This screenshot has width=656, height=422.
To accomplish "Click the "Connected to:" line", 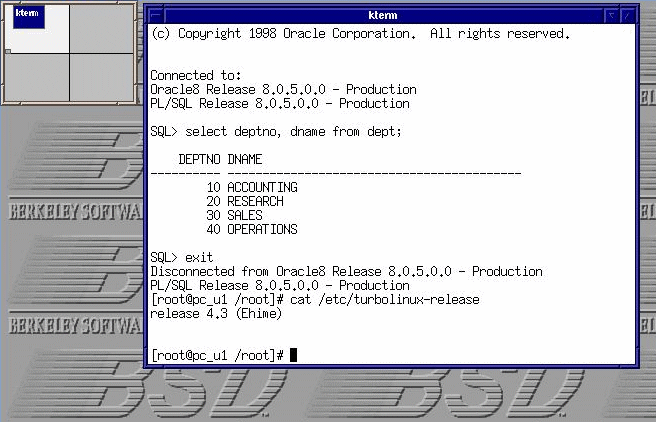I will point(196,76).
